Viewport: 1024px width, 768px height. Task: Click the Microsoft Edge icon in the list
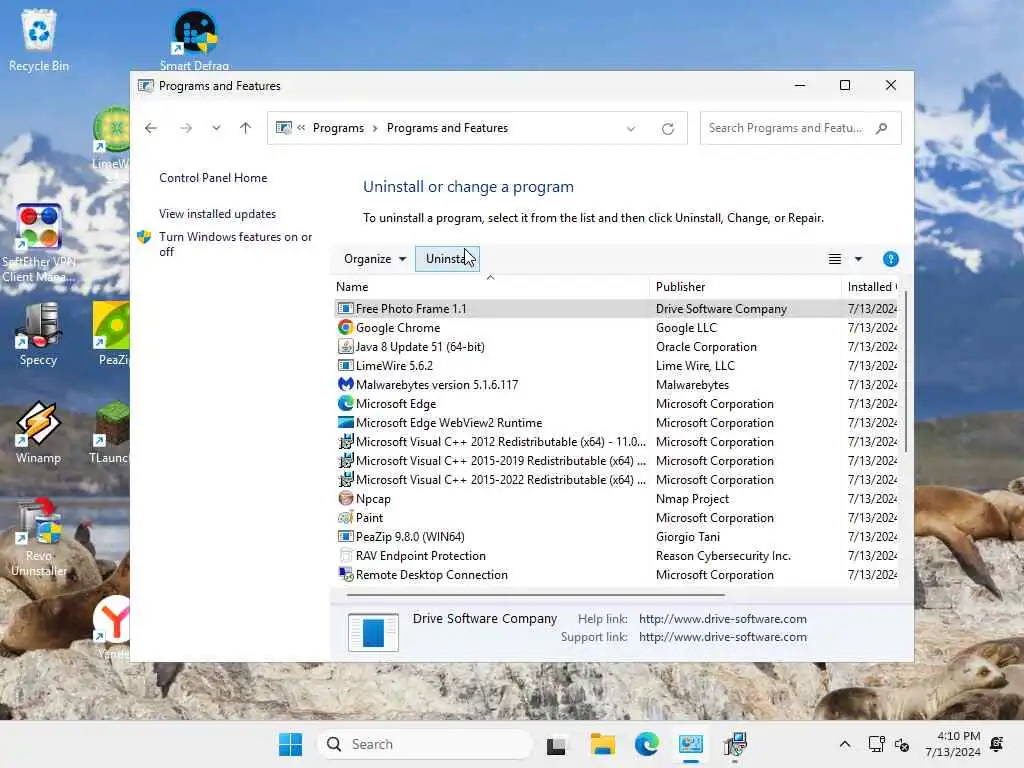point(345,404)
